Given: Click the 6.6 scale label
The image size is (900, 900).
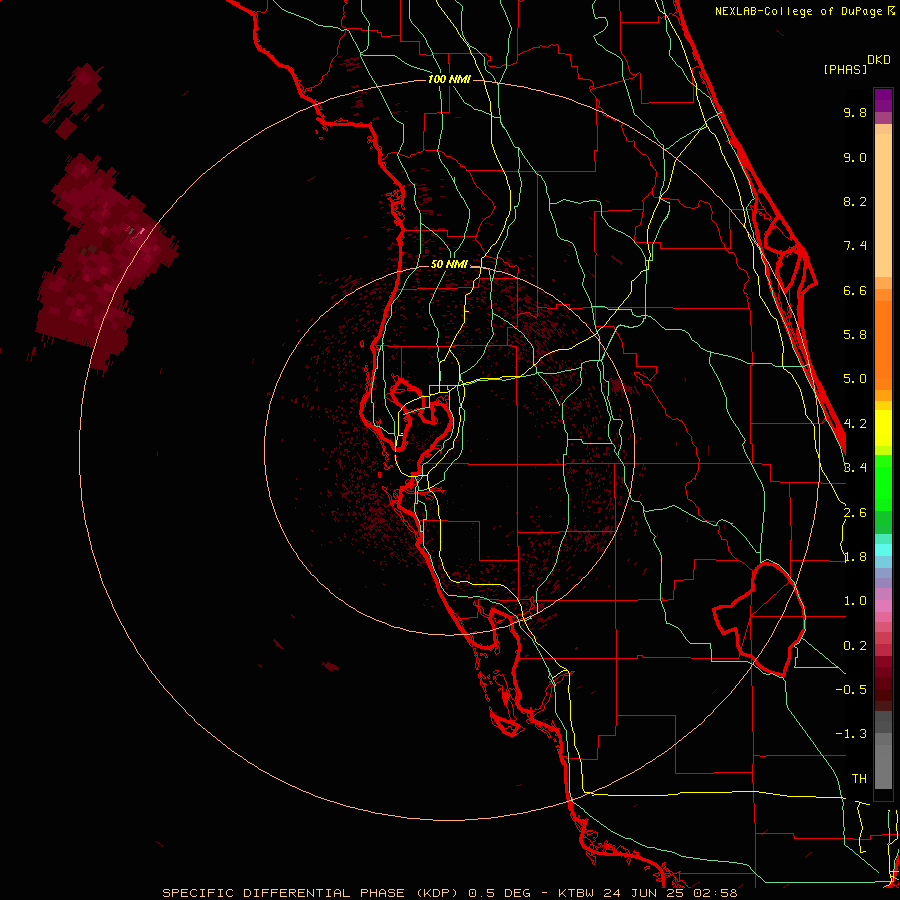Looking at the screenshot, I should pos(855,290).
